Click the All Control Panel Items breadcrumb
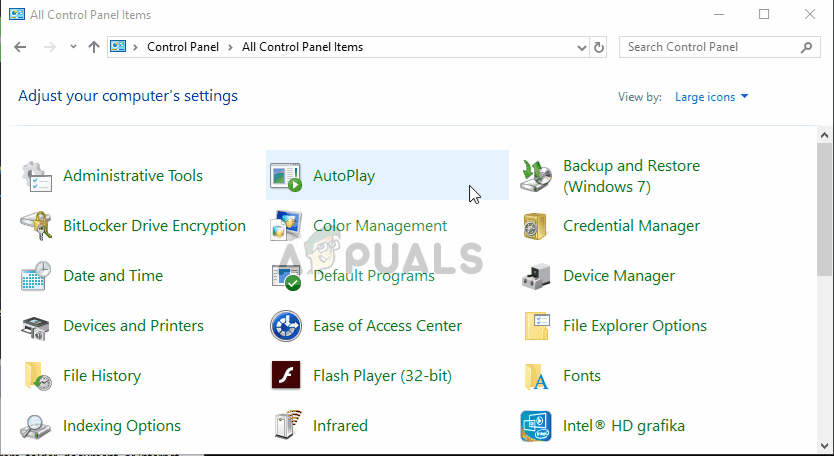This screenshot has height=456, width=834. [x=302, y=47]
